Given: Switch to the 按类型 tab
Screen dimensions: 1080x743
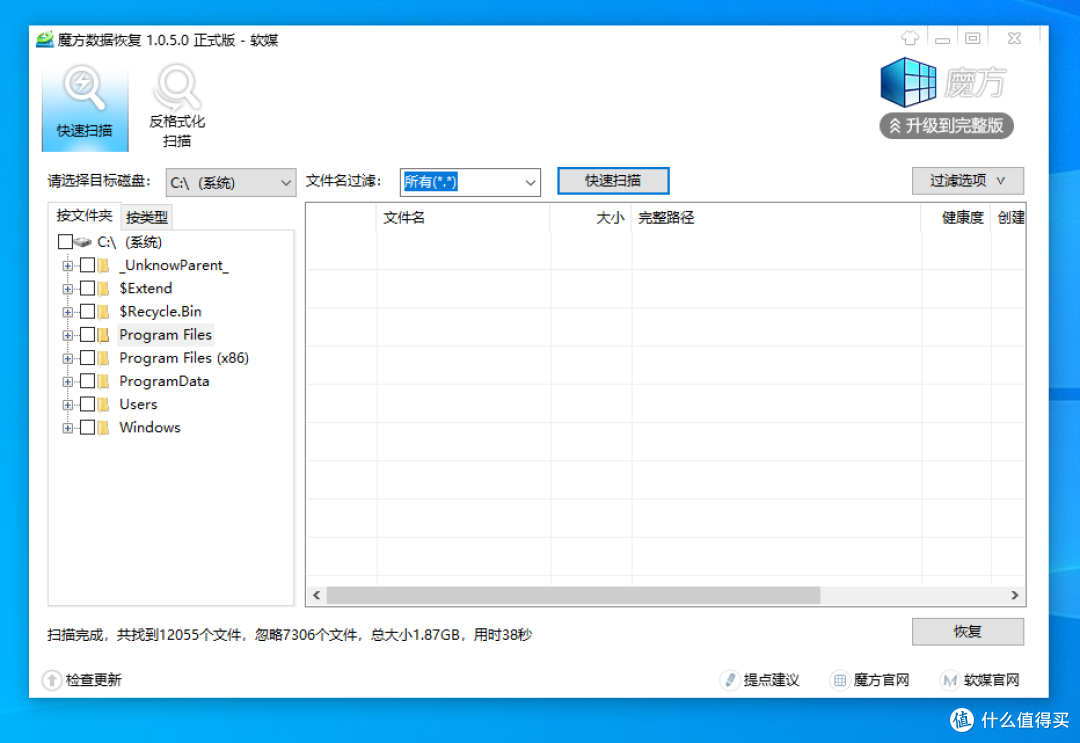Looking at the screenshot, I should coord(147,218).
